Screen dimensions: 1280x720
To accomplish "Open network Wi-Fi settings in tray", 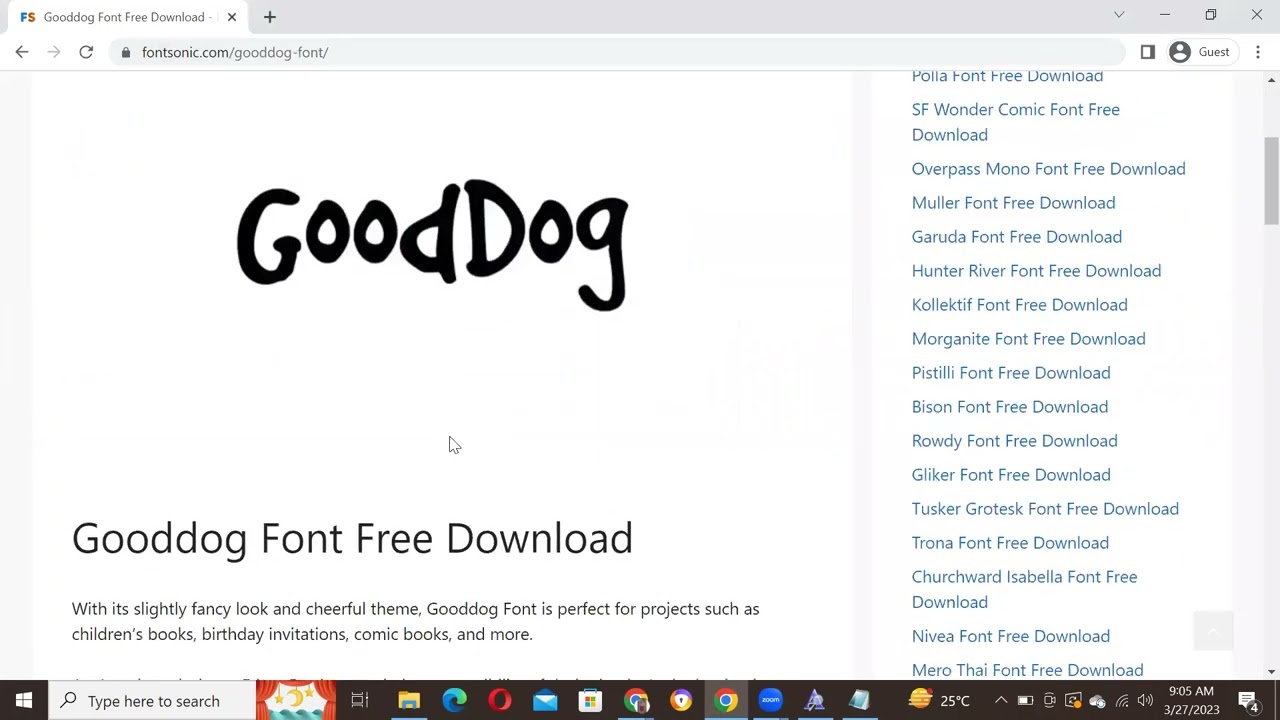I will click(x=1121, y=700).
